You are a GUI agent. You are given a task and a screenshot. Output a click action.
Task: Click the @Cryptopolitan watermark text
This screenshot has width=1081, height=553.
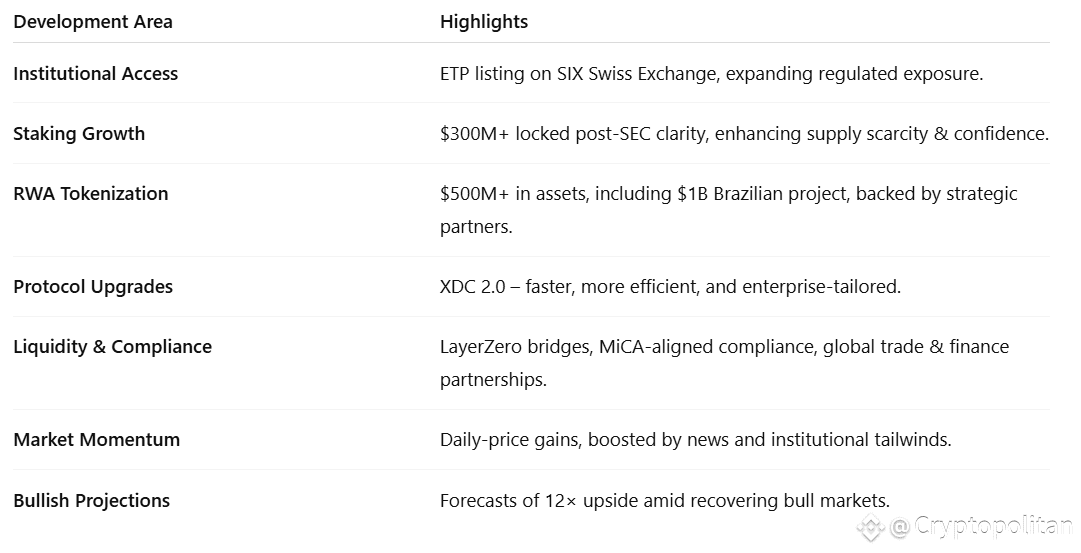point(982,527)
